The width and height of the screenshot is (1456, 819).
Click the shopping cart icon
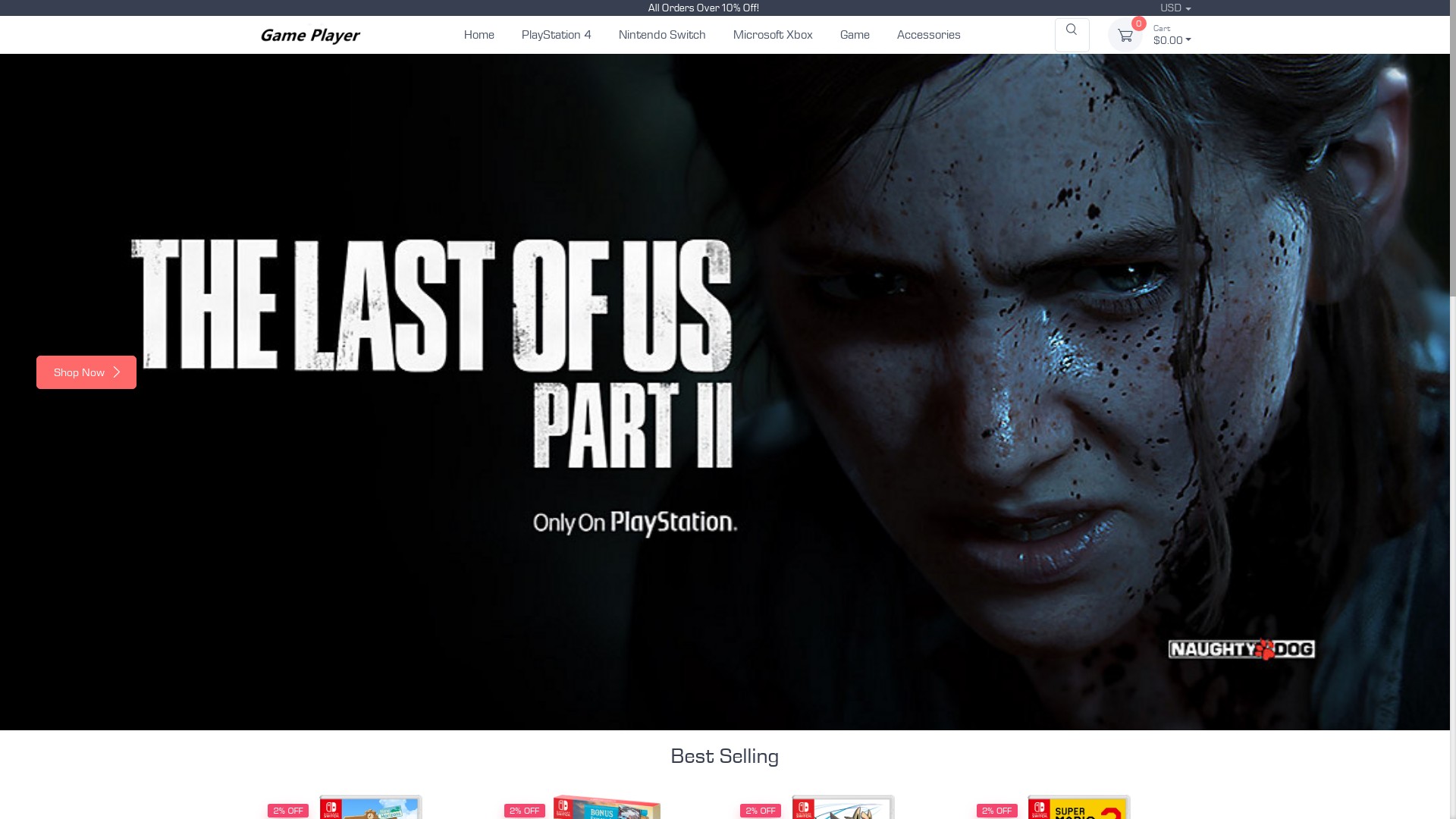1125,36
